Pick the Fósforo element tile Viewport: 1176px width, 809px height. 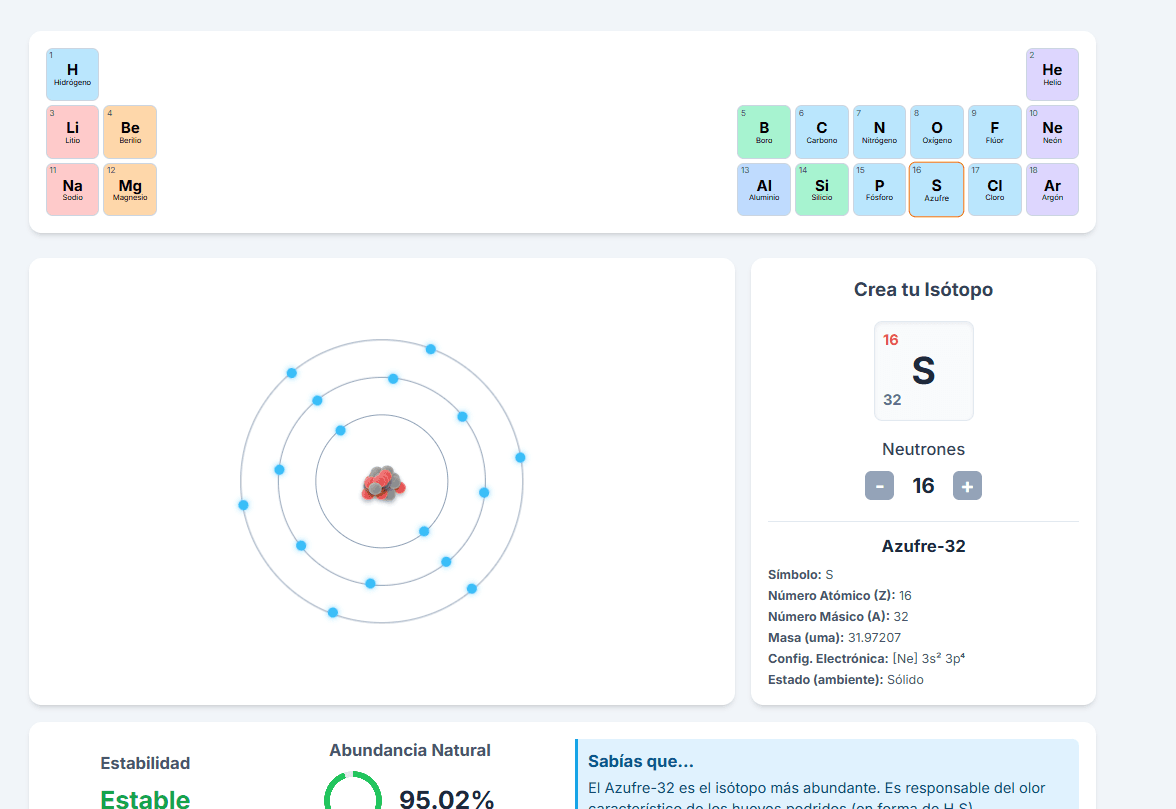879,190
